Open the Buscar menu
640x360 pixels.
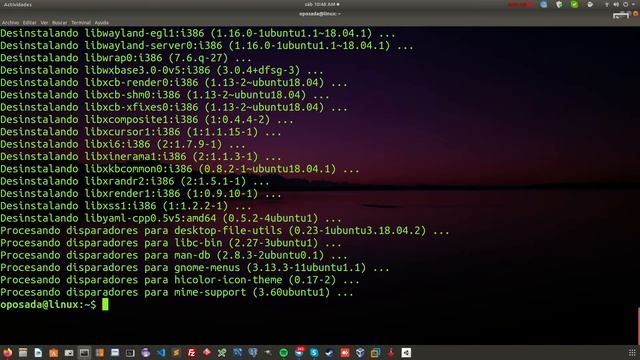[60, 23]
